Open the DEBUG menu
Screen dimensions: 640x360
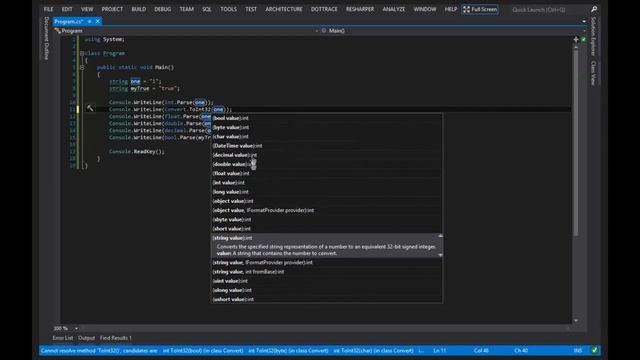(162, 9)
